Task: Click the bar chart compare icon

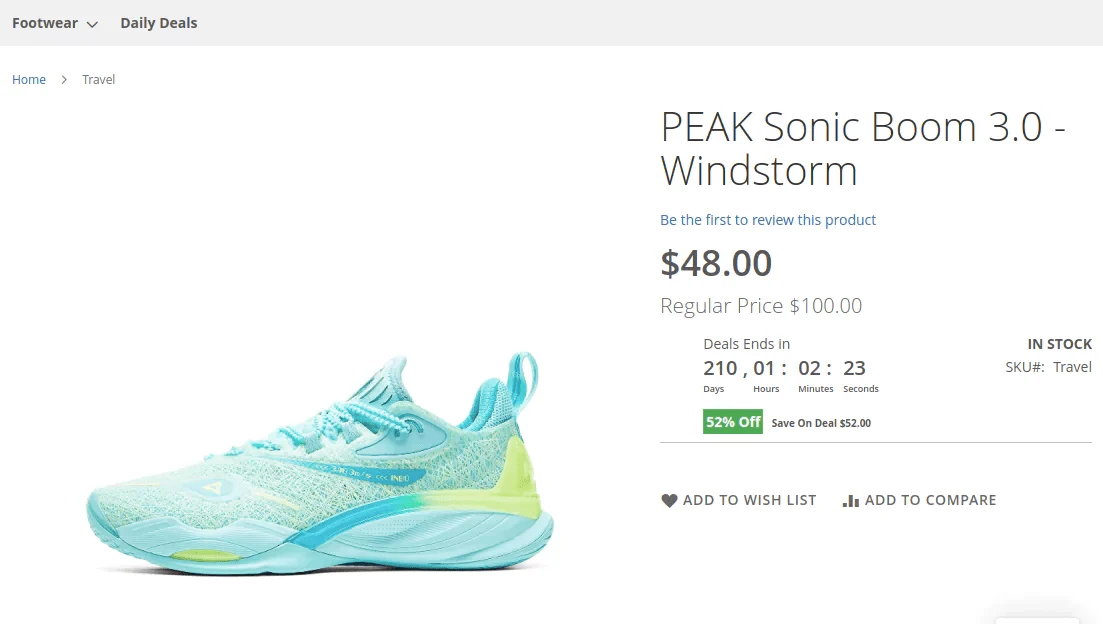Action: [851, 500]
